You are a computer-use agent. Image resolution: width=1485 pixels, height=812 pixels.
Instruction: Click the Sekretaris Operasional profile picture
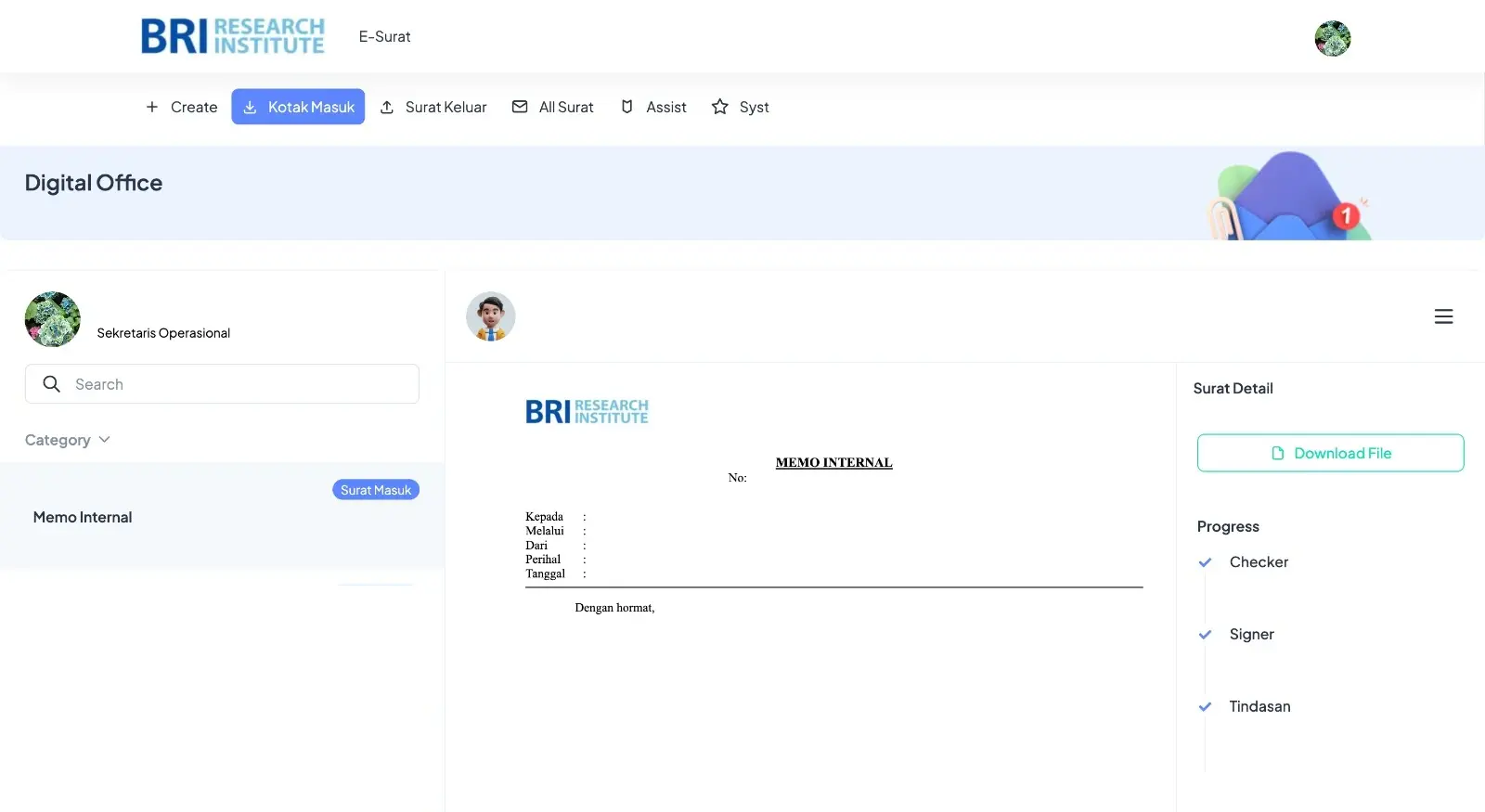pyautogui.click(x=53, y=319)
